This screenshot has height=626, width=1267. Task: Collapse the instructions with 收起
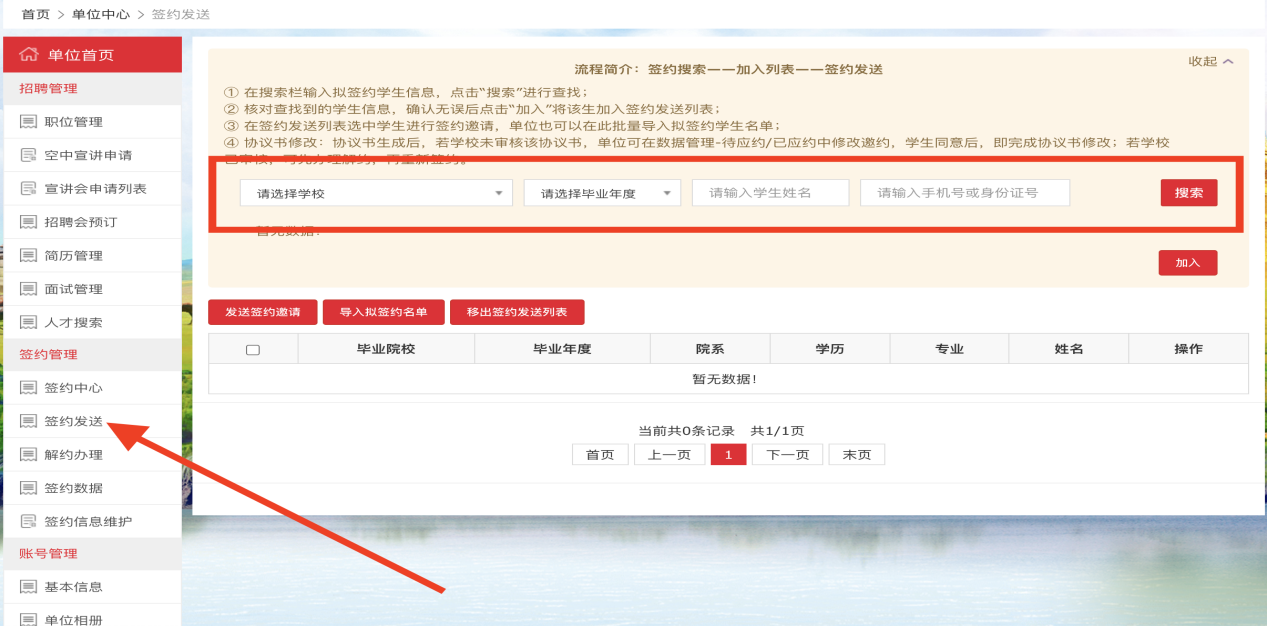(x=1210, y=62)
